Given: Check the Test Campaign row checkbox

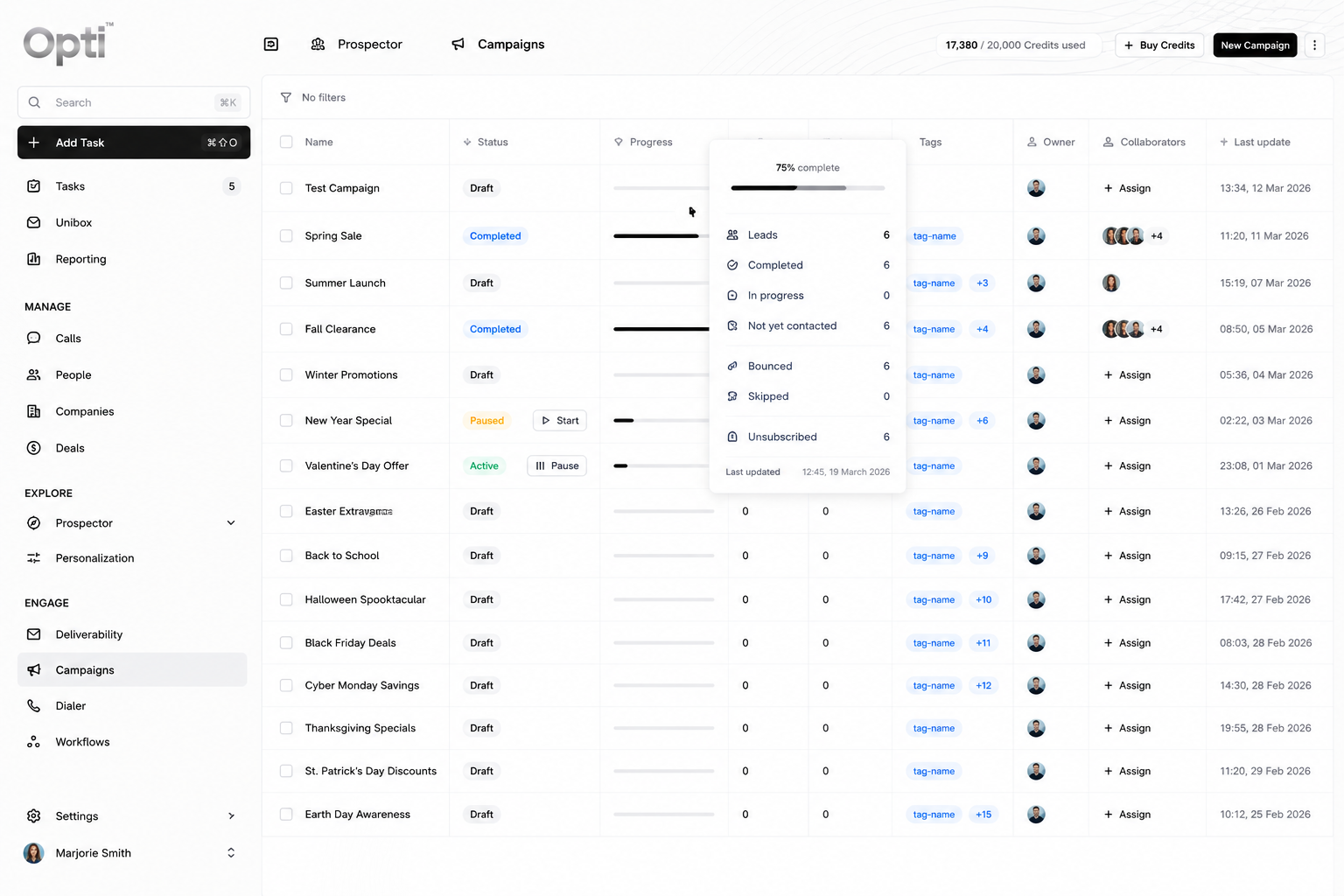Looking at the screenshot, I should [x=286, y=188].
